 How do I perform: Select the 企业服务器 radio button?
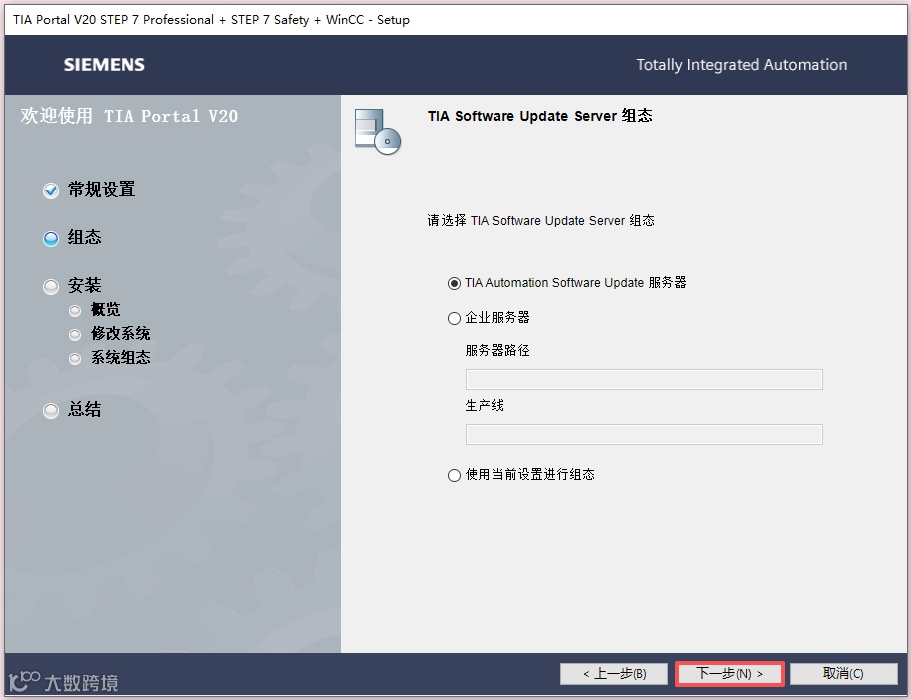coord(454,318)
